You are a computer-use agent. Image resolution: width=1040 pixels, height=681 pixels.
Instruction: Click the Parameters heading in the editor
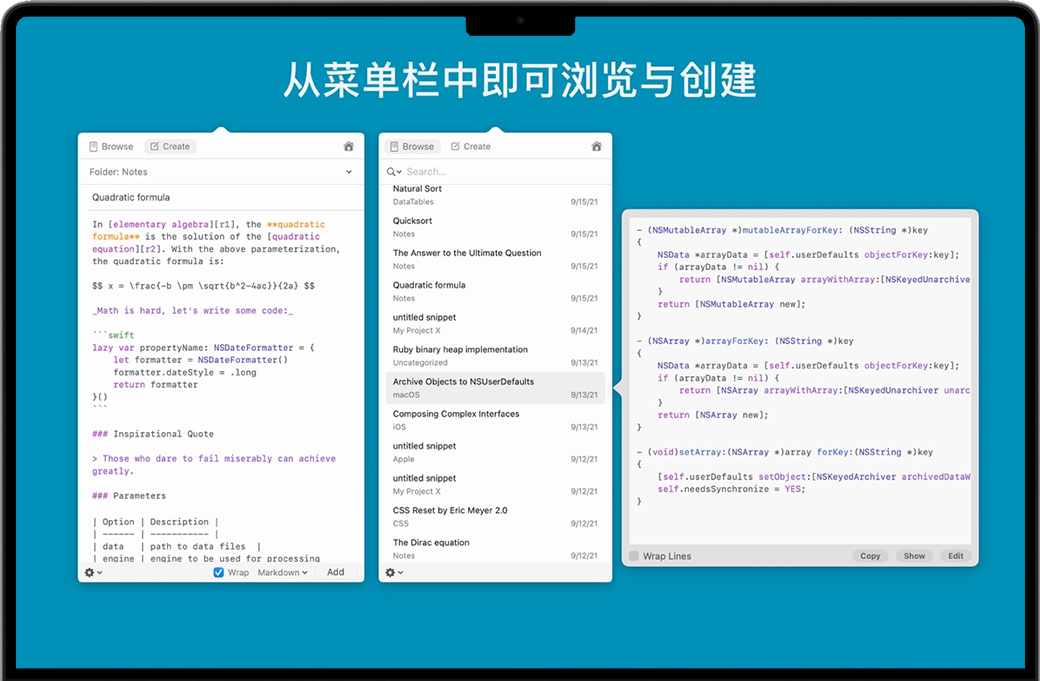pos(129,496)
